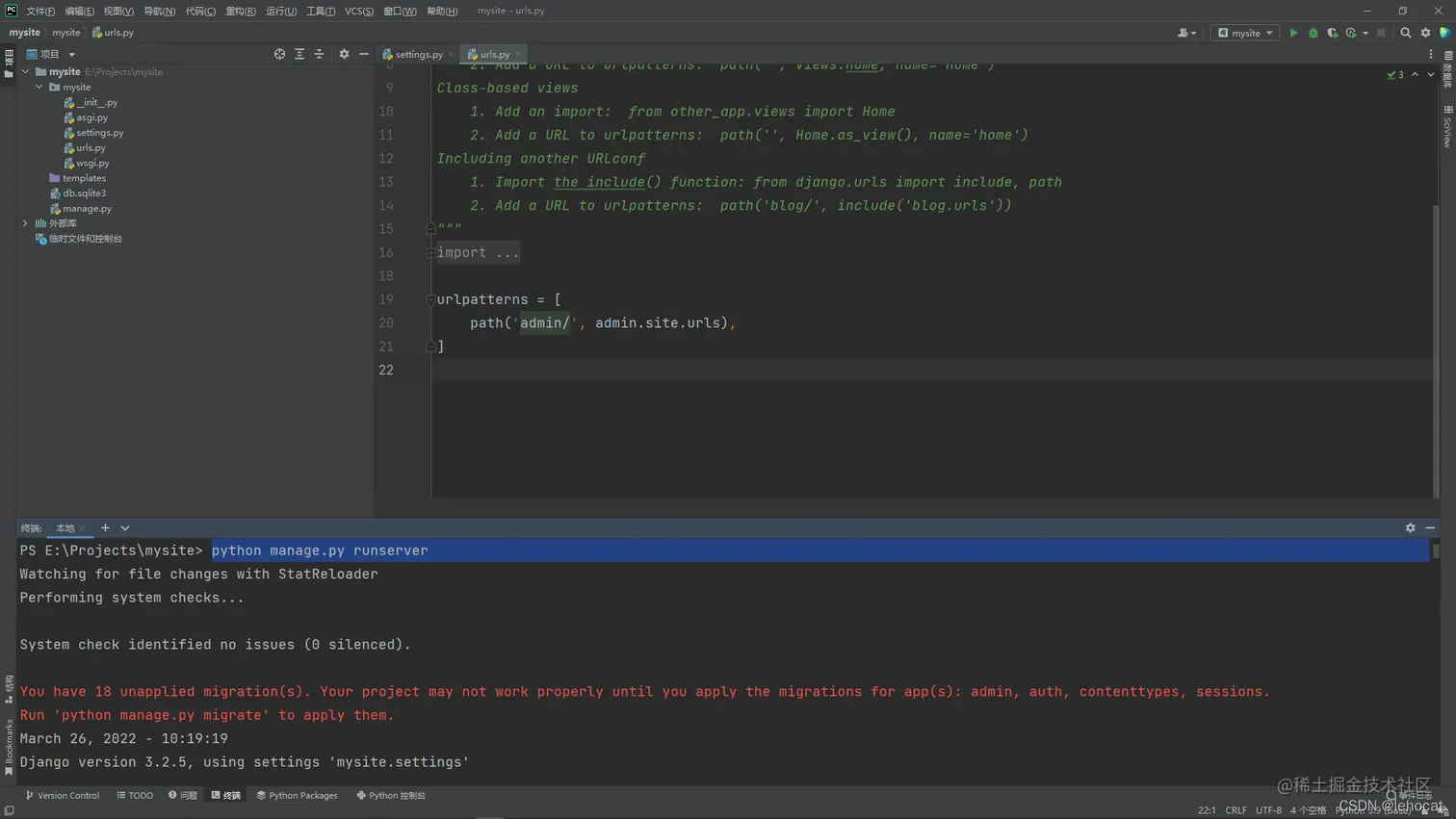The height and width of the screenshot is (819, 1456).
Task: Open the 问题 problems tool window
Action: coord(183,796)
